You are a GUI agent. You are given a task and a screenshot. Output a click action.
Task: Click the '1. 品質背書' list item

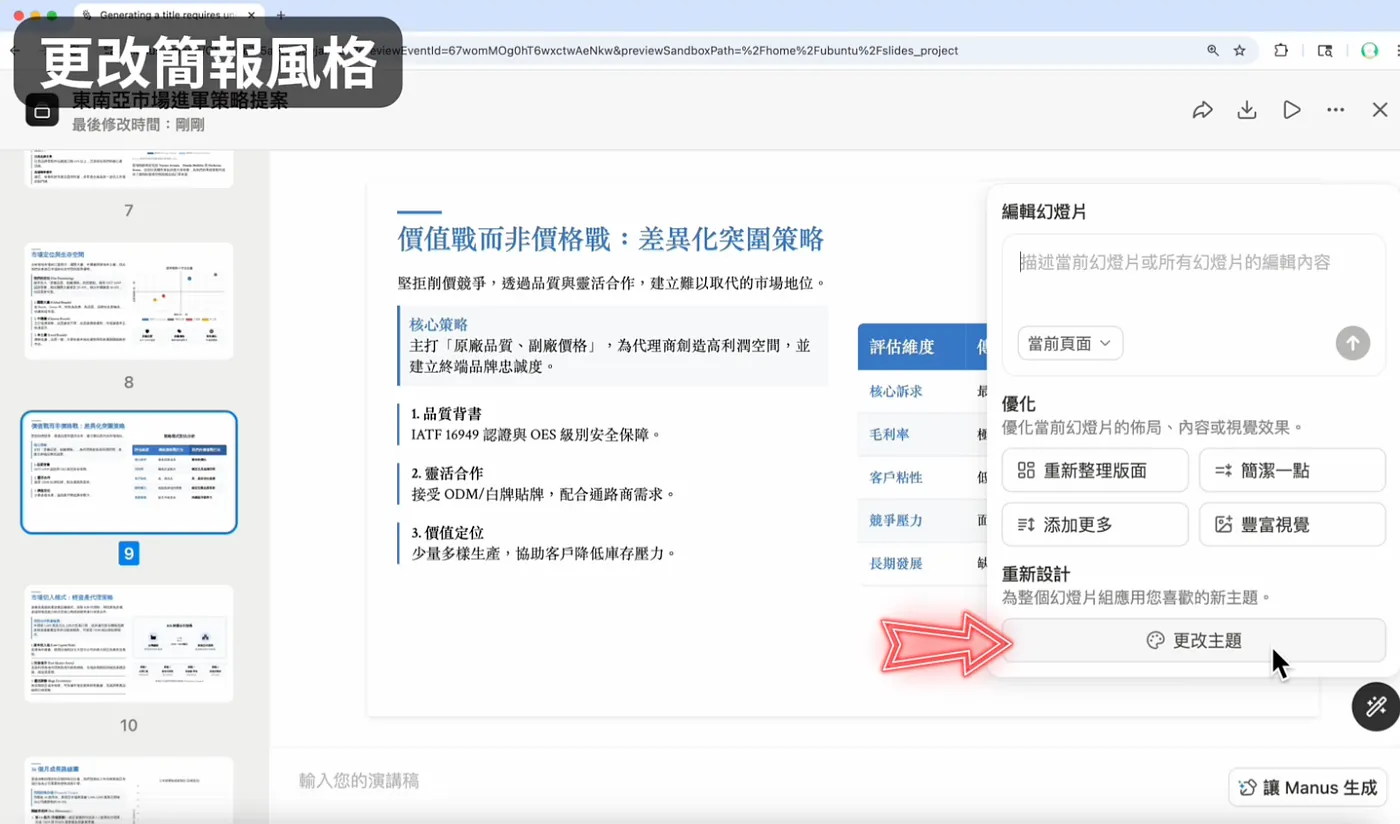447,413
